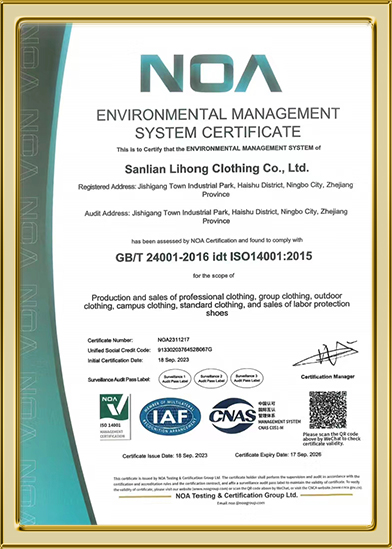Click the Environmental Management System Certificate title
Screen dimensions: 392x549
[x=218, y=123]
